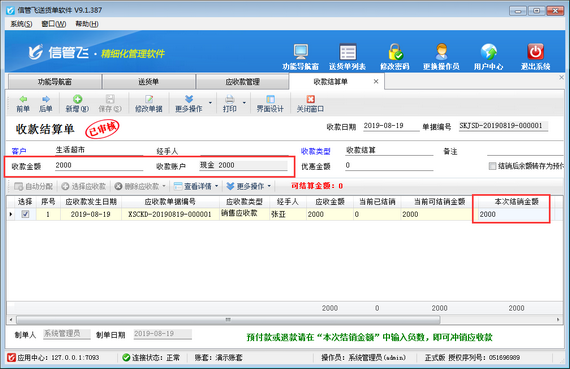Click the app logo in title bar

click(11, 10)
